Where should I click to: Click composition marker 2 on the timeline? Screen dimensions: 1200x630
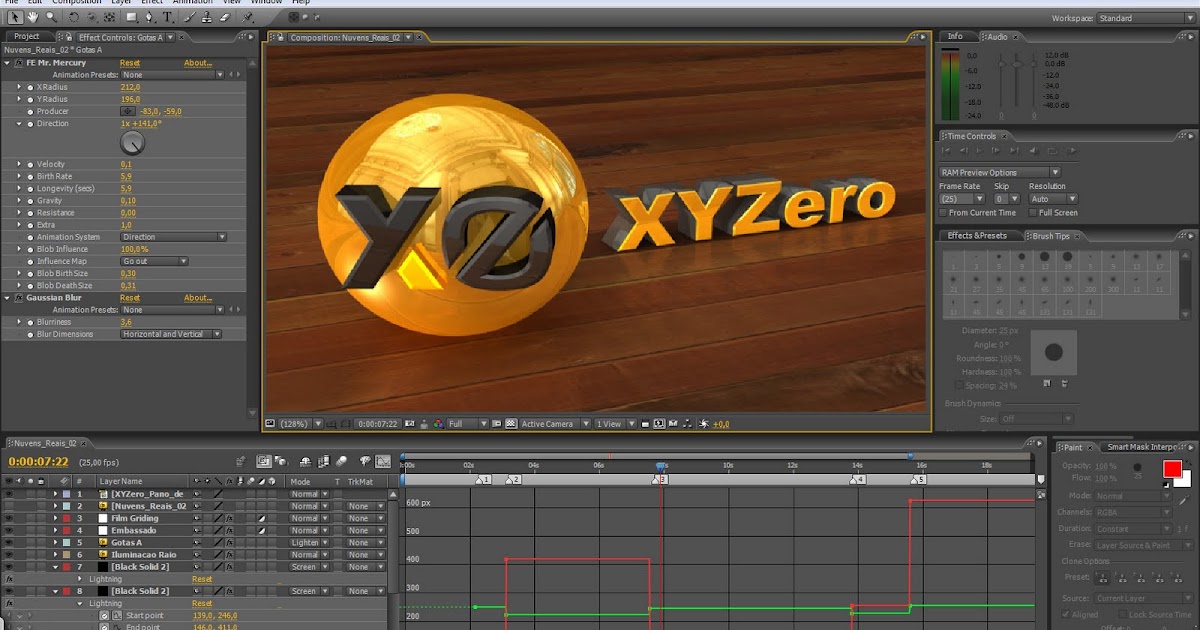513,480
